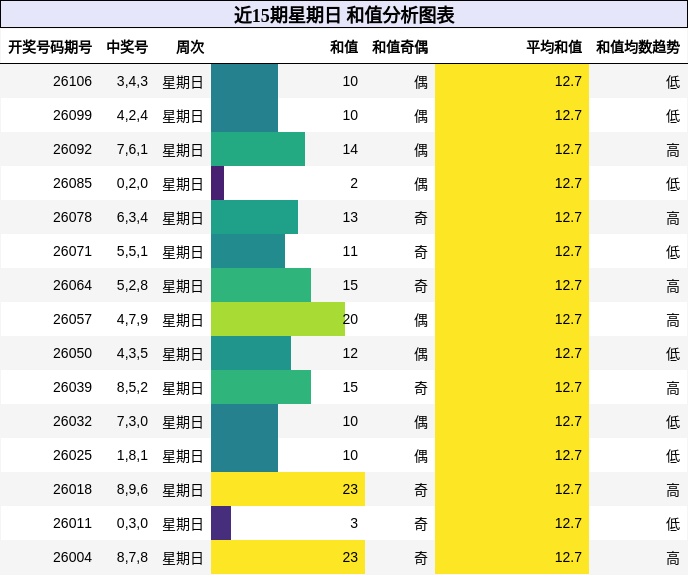Select issue number 26099
688x575 pixels.
point(72,115)
